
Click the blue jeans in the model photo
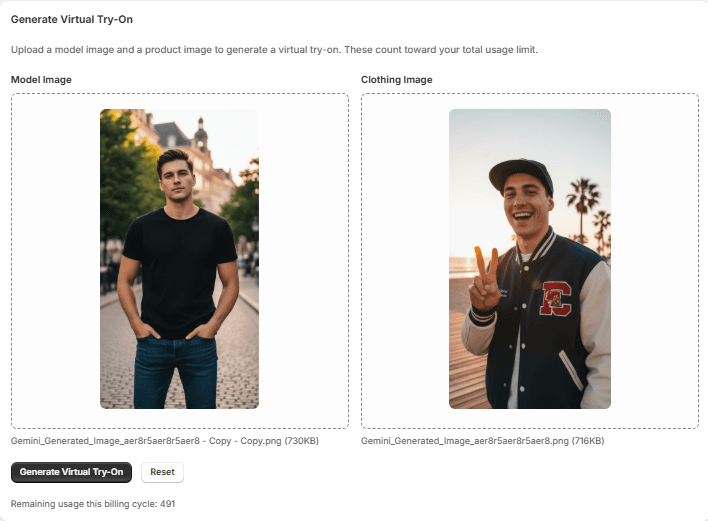(175, 370)
